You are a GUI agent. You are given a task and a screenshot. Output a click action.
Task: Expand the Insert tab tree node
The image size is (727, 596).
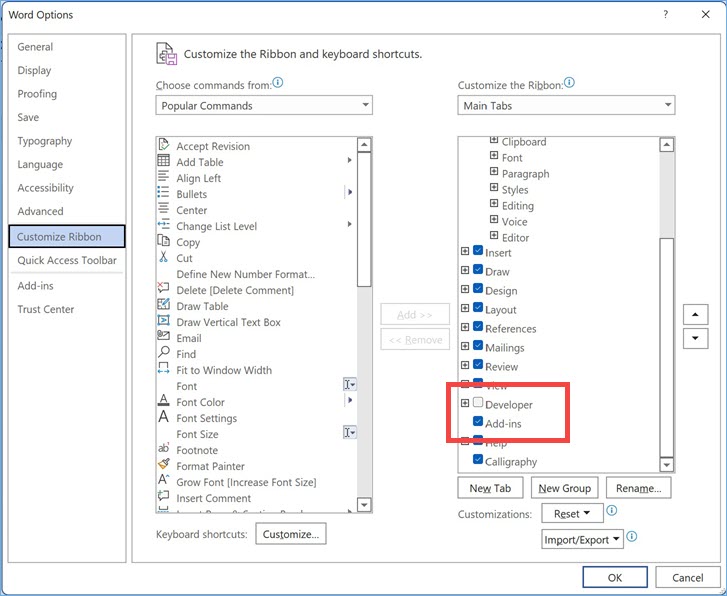pyautogui.click(x=465, y=252)
